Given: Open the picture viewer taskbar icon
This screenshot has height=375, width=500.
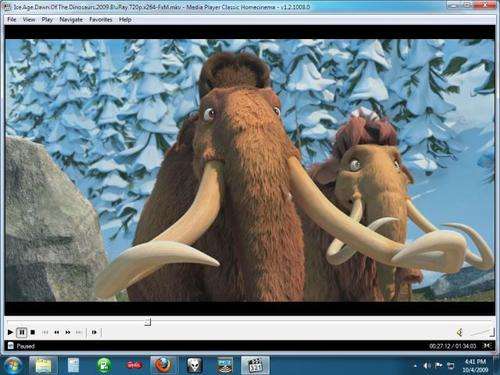Looking at the screenshot, I should 224,365.
